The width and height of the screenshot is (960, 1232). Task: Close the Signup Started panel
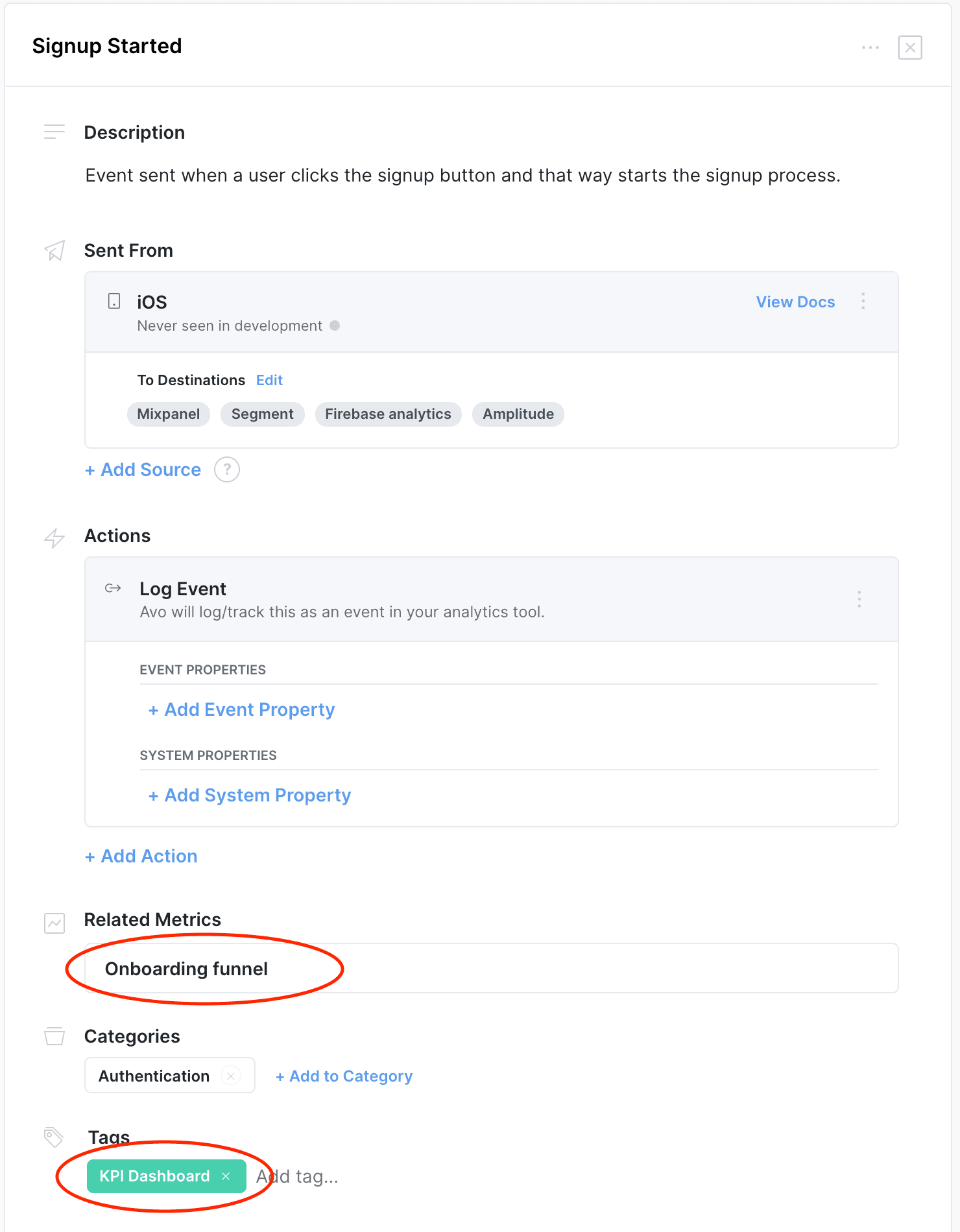(x=909, y=47)
